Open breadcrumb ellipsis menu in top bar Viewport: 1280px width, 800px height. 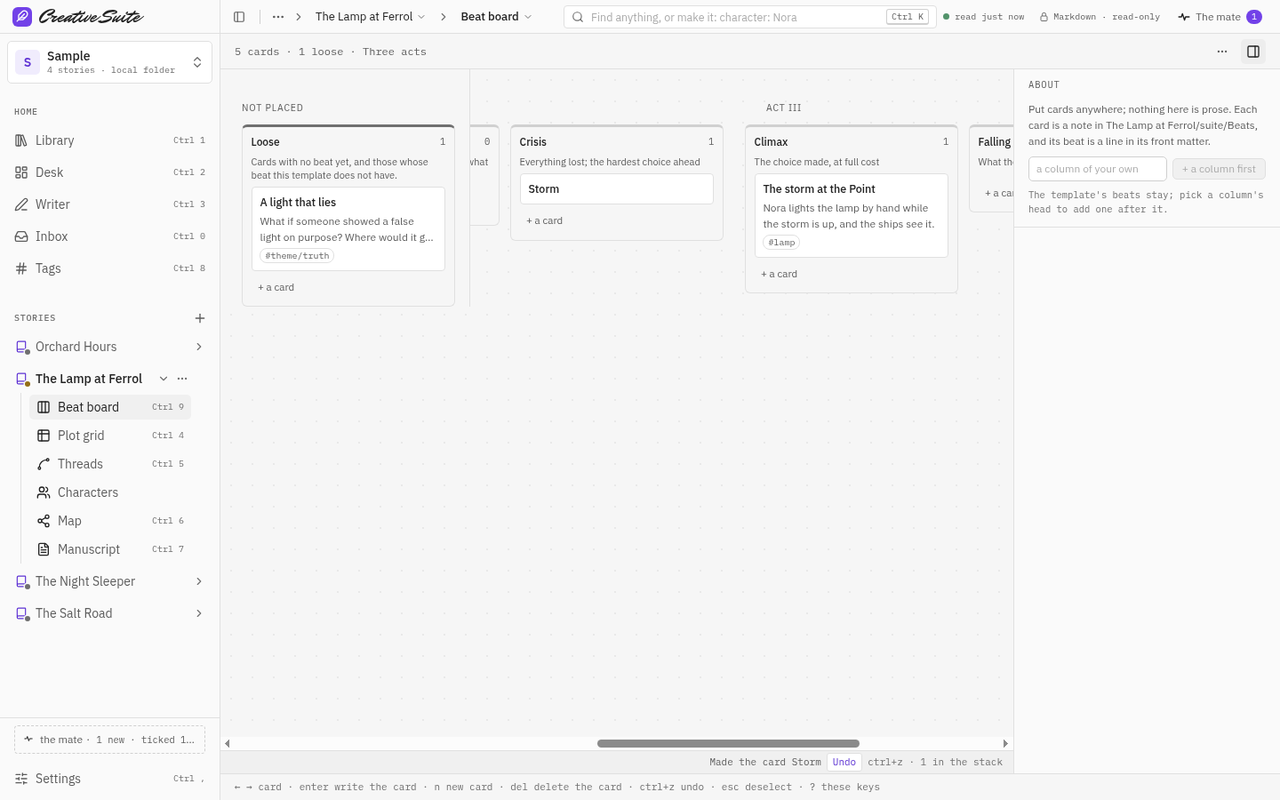tap(278, 17)
